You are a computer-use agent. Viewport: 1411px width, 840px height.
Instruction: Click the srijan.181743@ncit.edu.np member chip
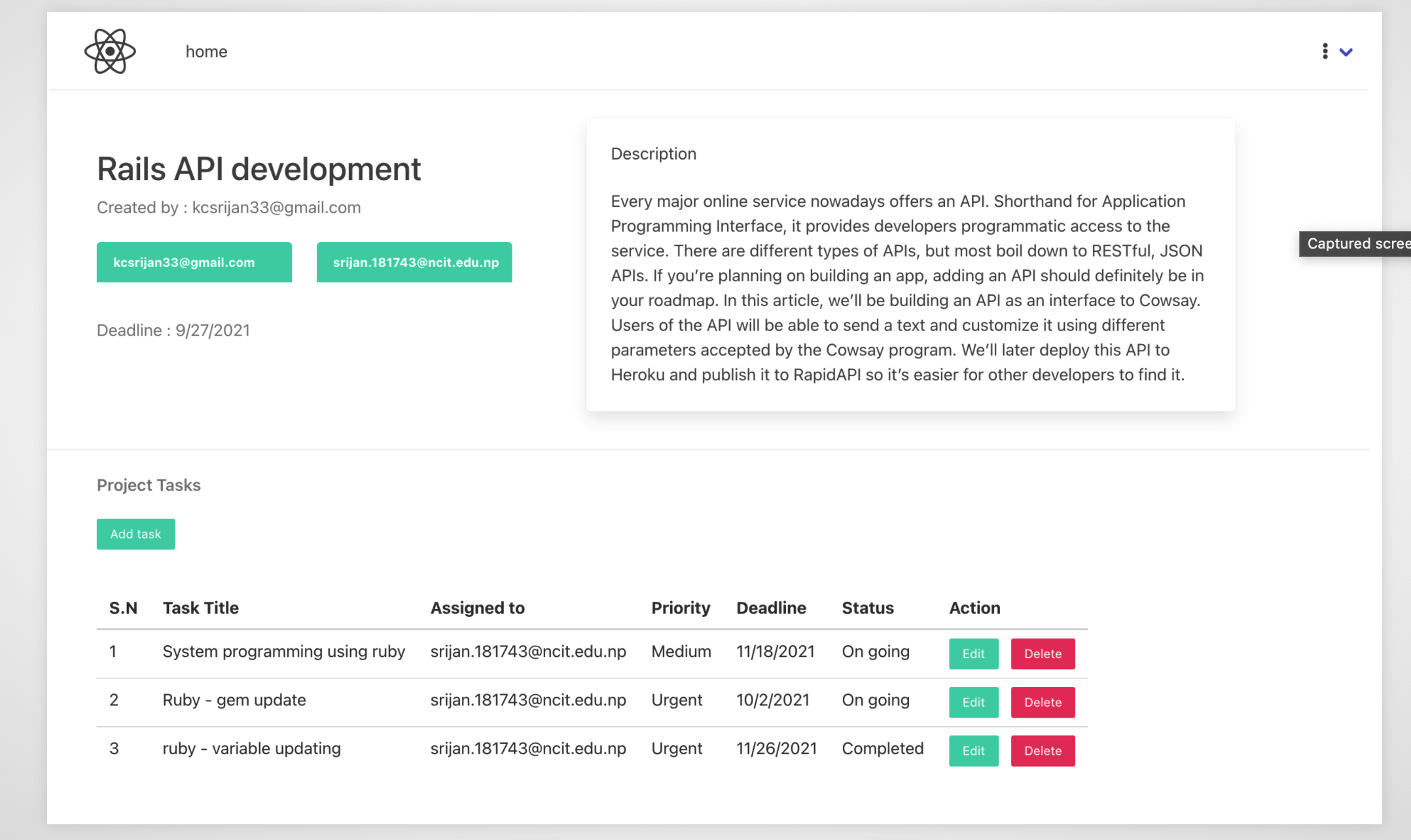[x=414, y=262]
